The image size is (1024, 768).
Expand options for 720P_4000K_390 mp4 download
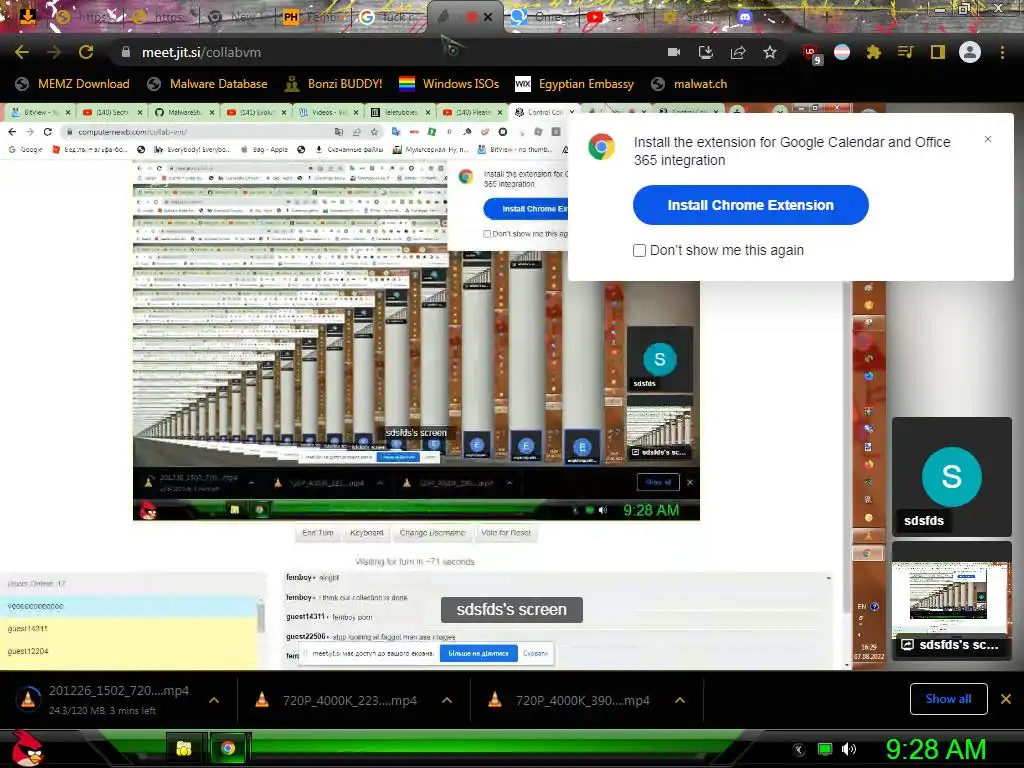coord(680,700)
